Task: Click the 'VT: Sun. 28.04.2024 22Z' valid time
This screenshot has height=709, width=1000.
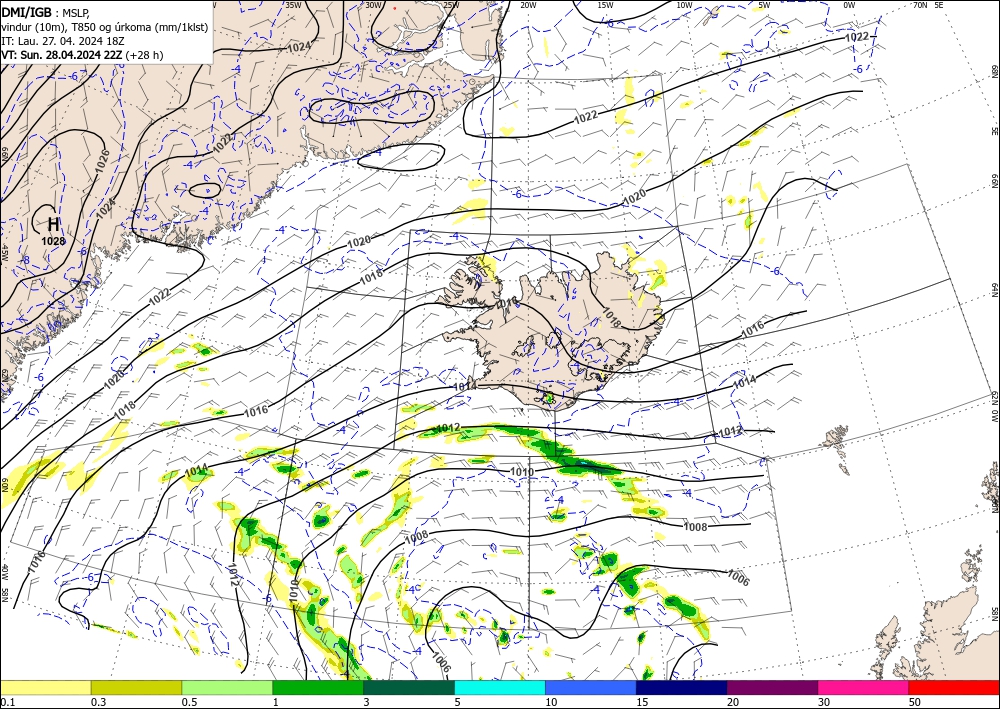Action: (x=62, y=55)
